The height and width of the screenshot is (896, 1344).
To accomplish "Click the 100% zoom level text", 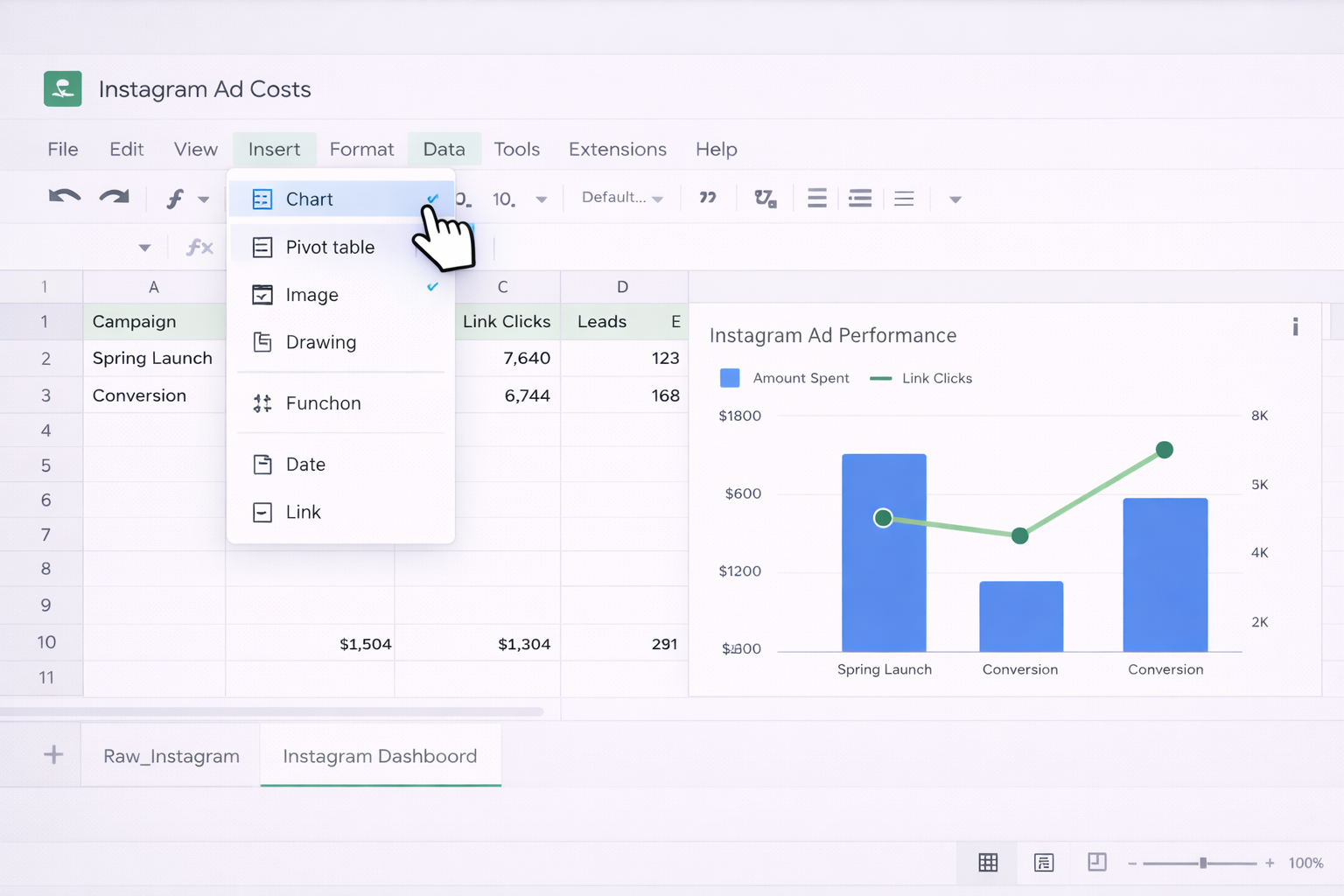I will coord(1305,863).
